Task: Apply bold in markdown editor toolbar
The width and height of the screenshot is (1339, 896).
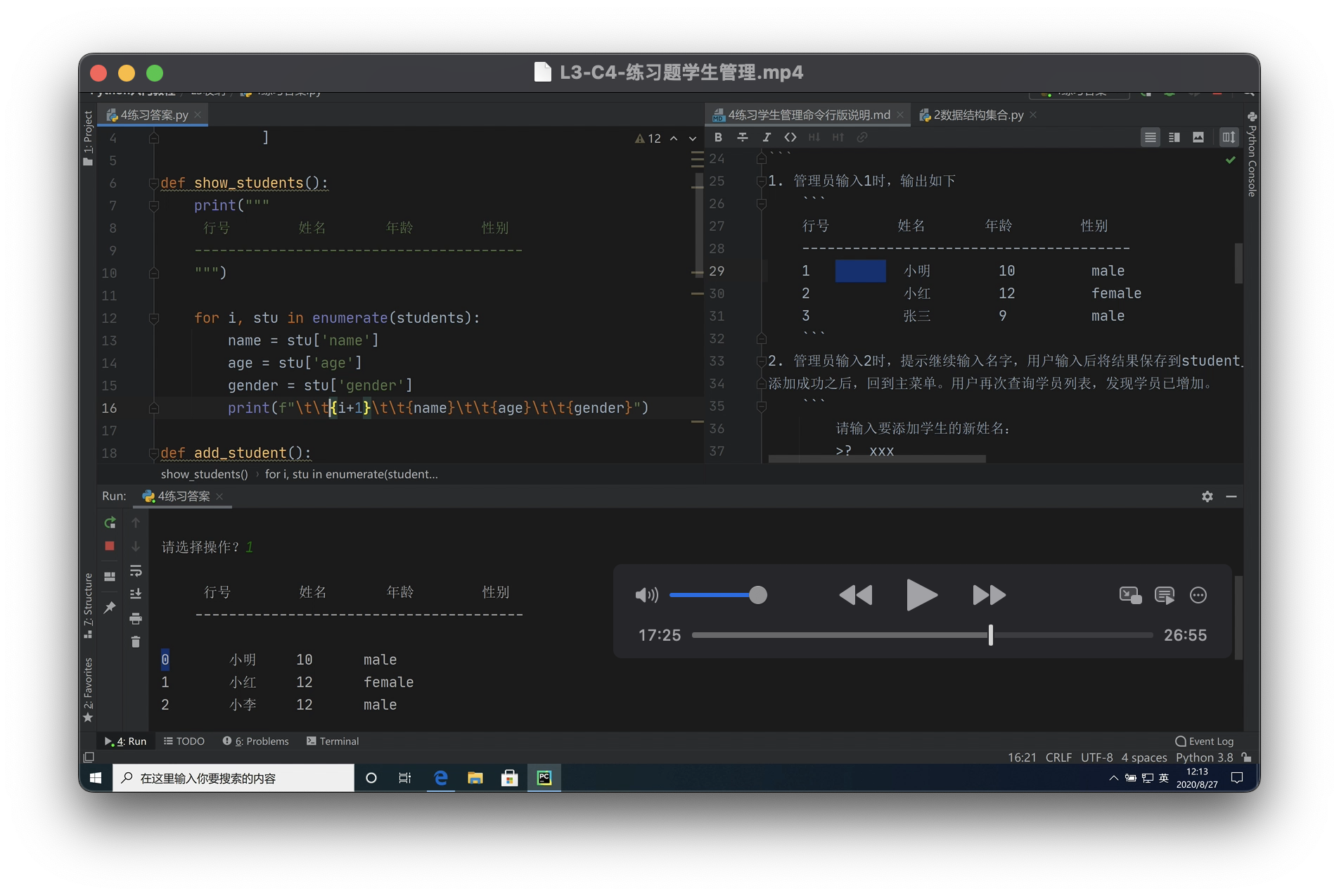Action: (718, 137)
